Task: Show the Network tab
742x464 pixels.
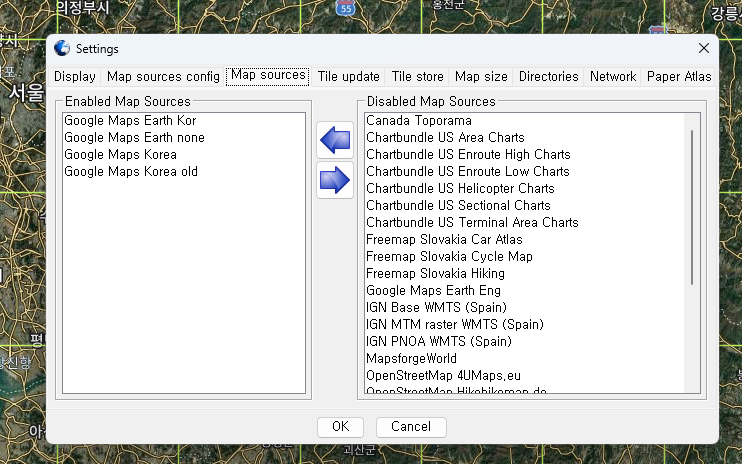Action: coord(613,77)
